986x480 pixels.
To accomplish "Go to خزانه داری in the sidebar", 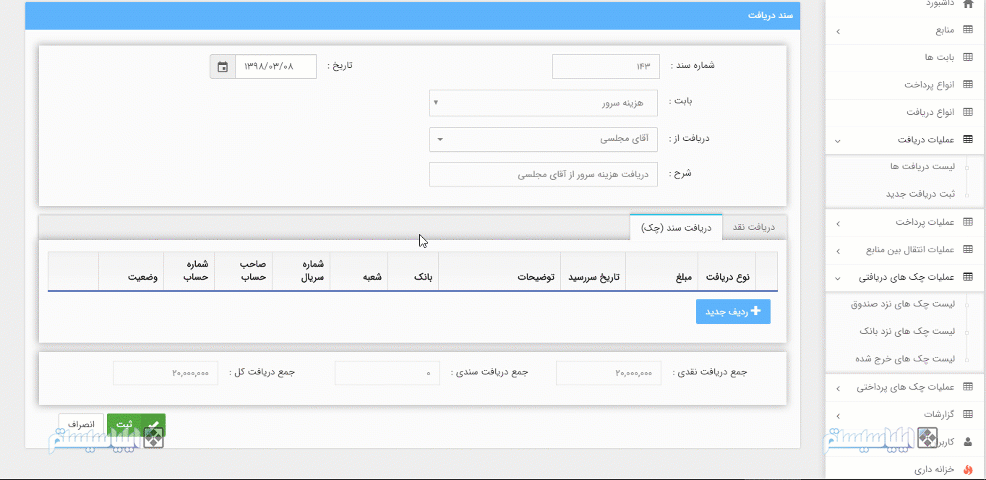I will click(x=934, y=469).
